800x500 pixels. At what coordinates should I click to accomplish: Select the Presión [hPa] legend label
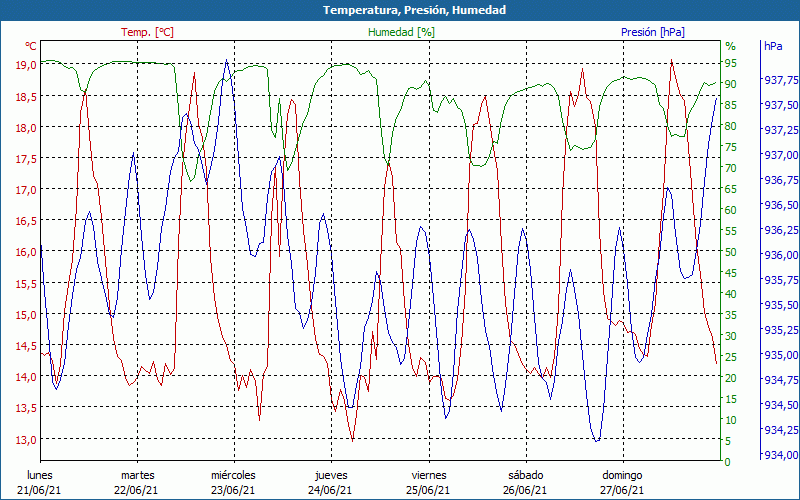653,32
